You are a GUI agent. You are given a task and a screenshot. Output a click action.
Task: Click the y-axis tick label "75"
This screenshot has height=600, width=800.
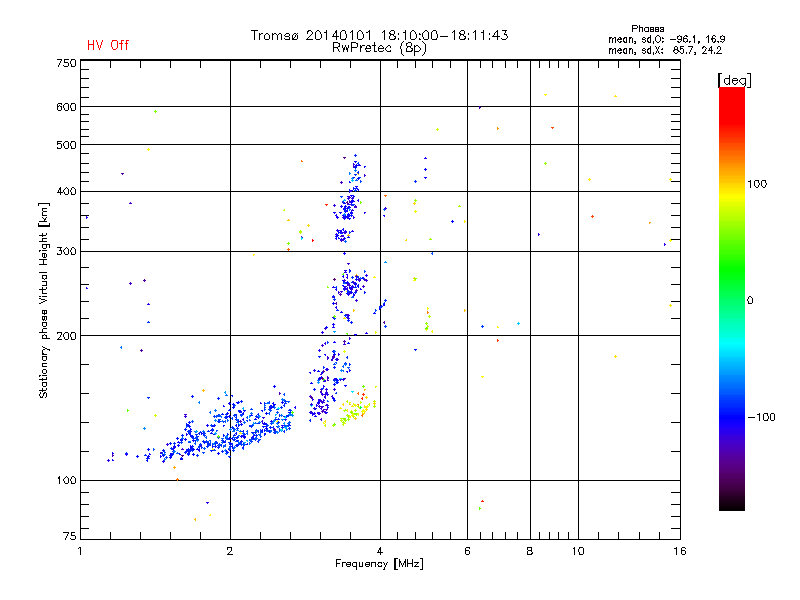coord(70,536)
